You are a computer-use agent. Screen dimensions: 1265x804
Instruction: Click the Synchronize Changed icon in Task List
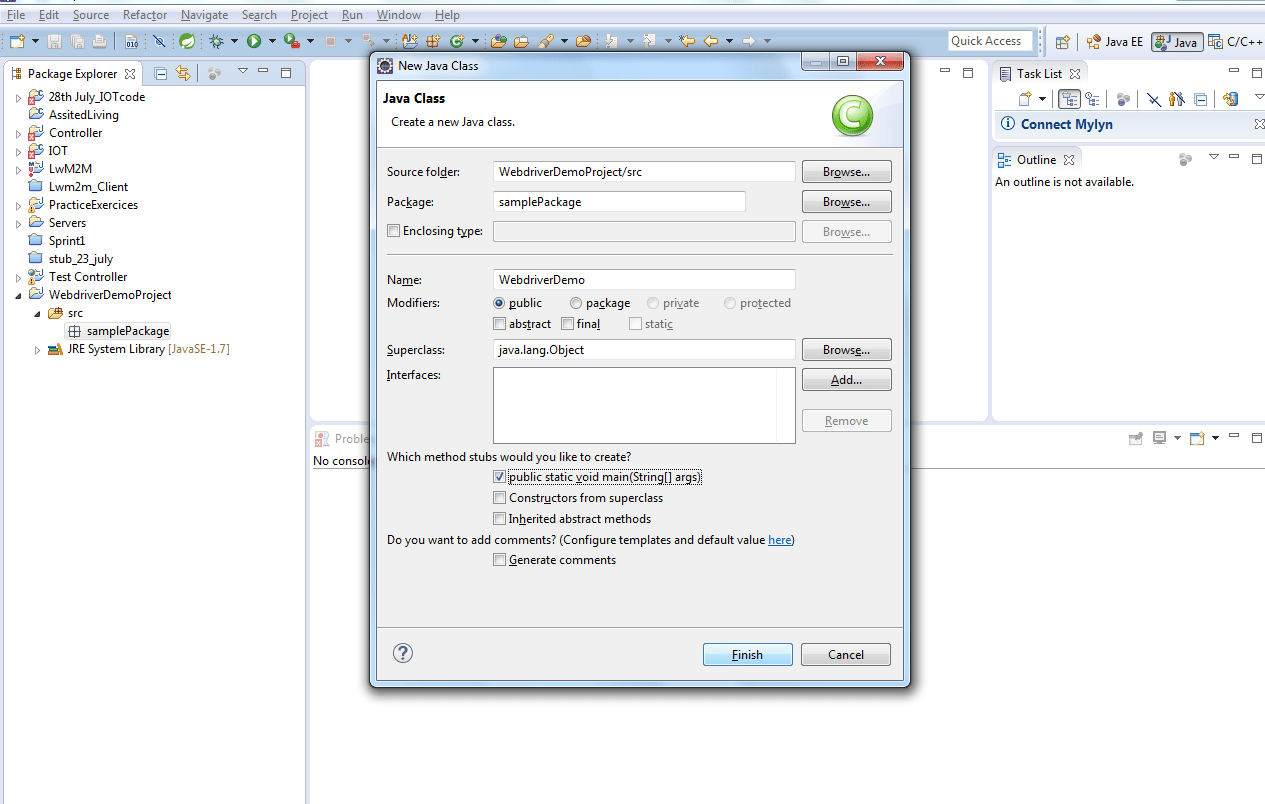[x=1230, y=99]
